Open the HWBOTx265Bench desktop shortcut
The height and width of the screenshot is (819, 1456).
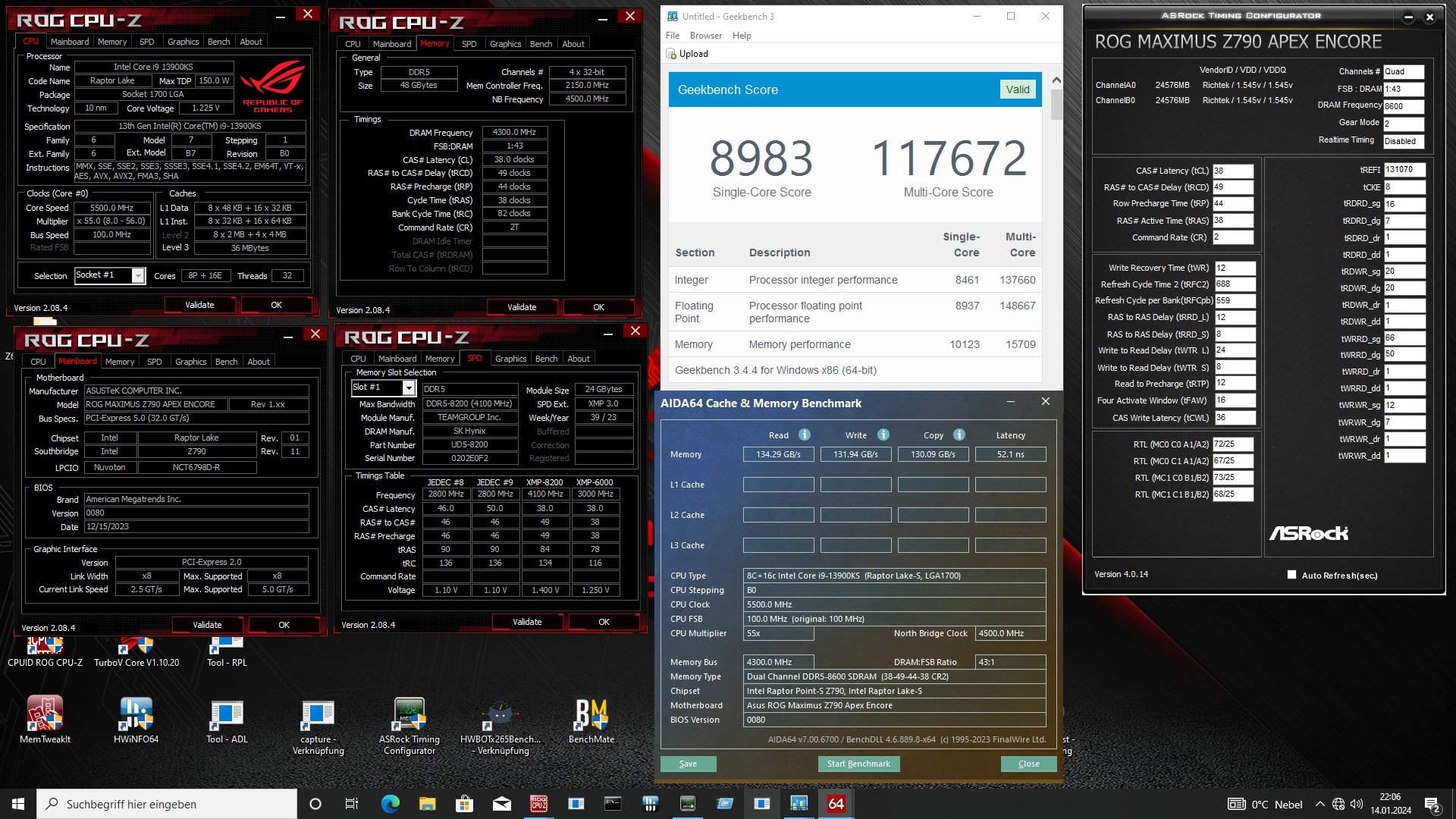point(500,726)
